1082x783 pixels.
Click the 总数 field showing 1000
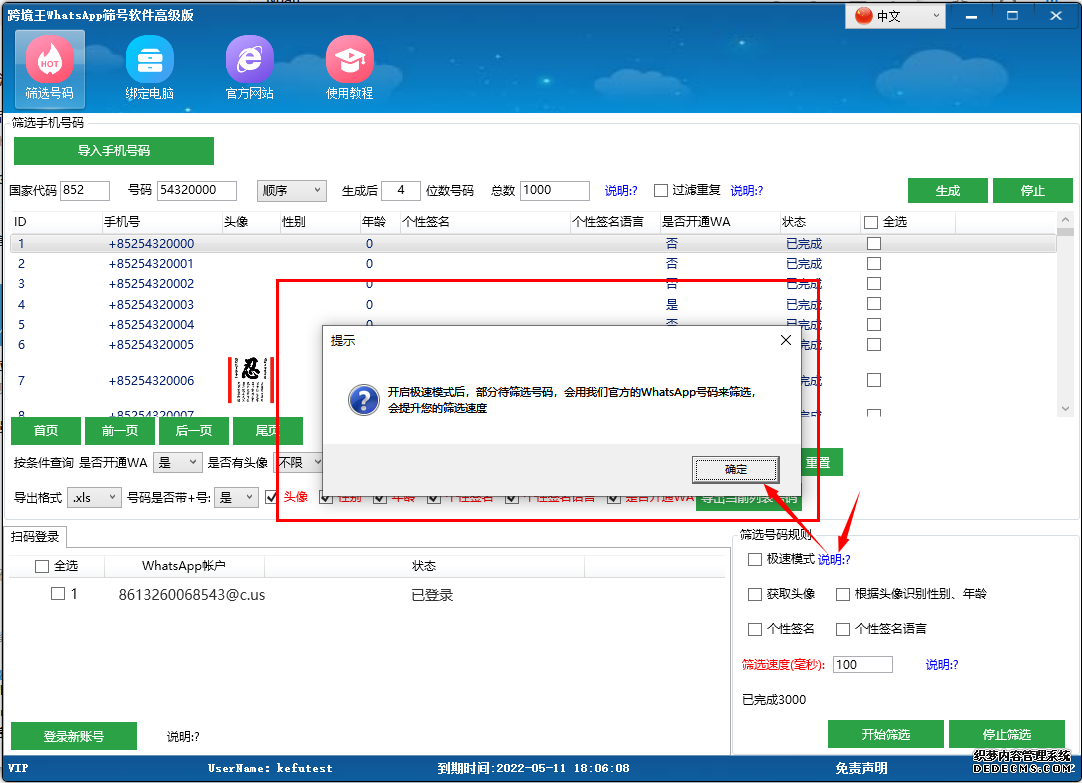pyautogui.click(x=555, y=190)
